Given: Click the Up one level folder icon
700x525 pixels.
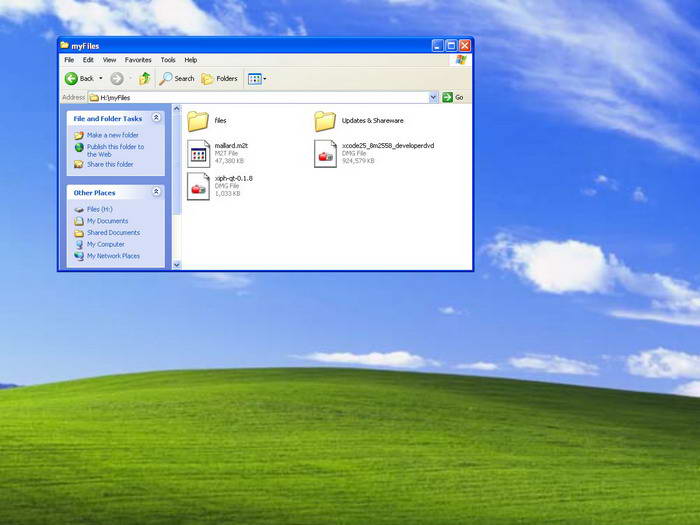Looking at the screenshot, I should (x=144, y=79).
